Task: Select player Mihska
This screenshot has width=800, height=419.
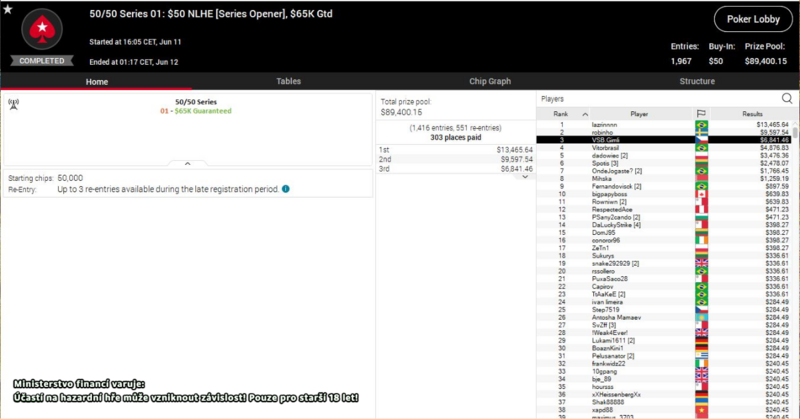Action: 602,179
